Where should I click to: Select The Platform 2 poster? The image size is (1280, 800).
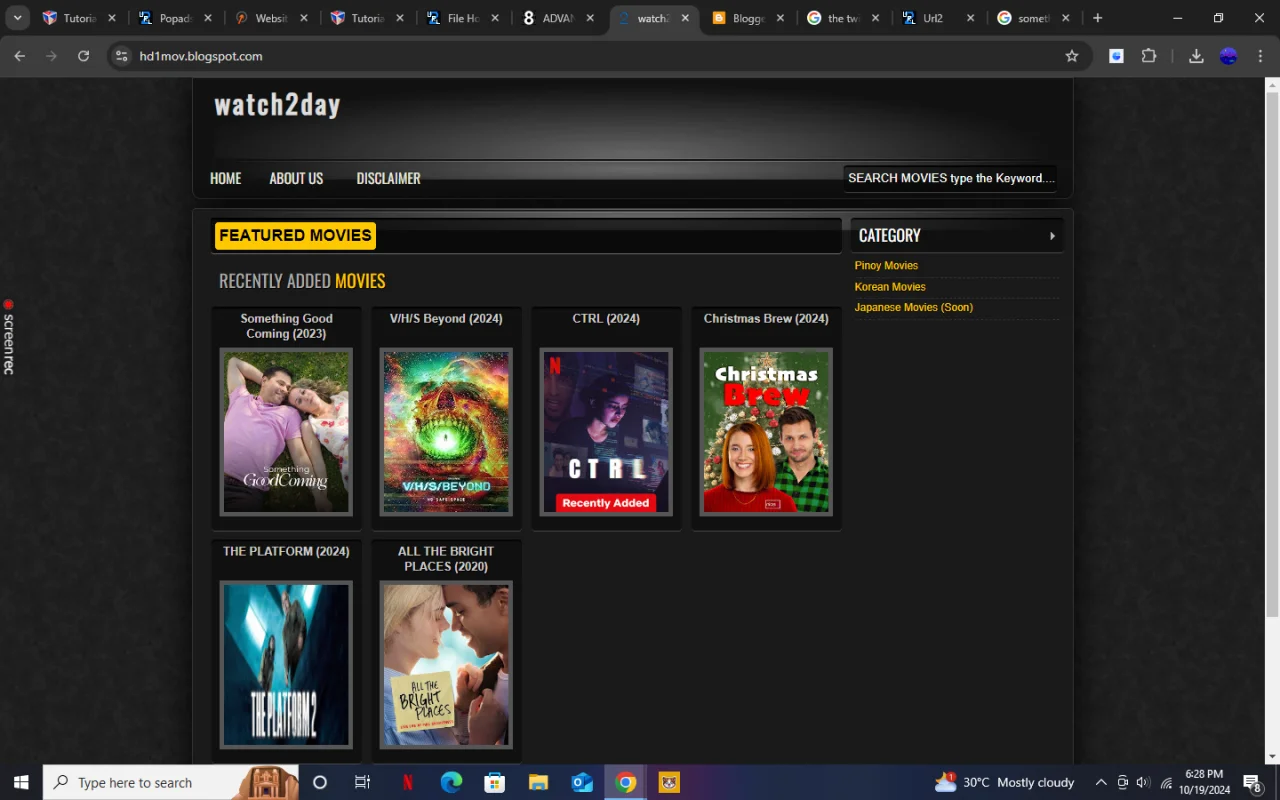point(286,665)
